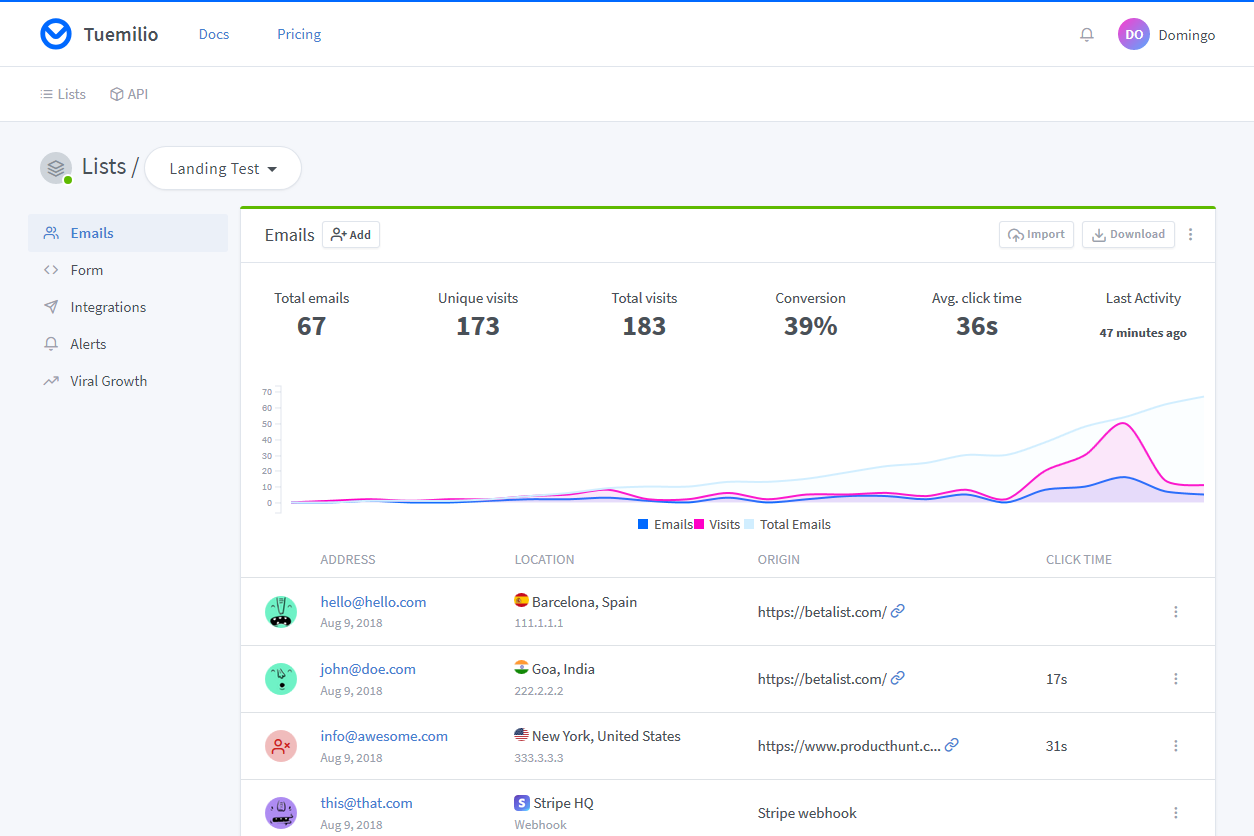Open the hello@hello.com email link
The image size is (1254, 836).
pyautogui.click(x=373, y=601)
